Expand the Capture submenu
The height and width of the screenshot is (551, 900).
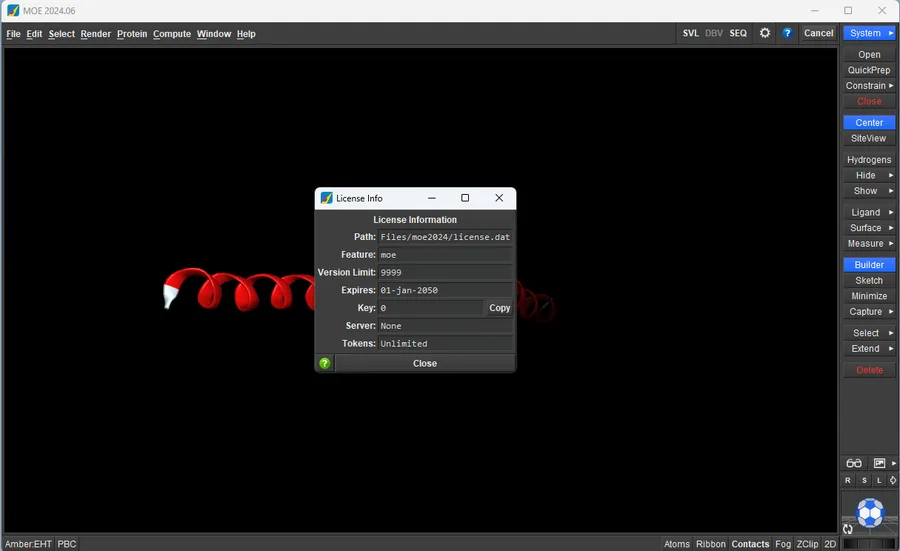(891, 312)
